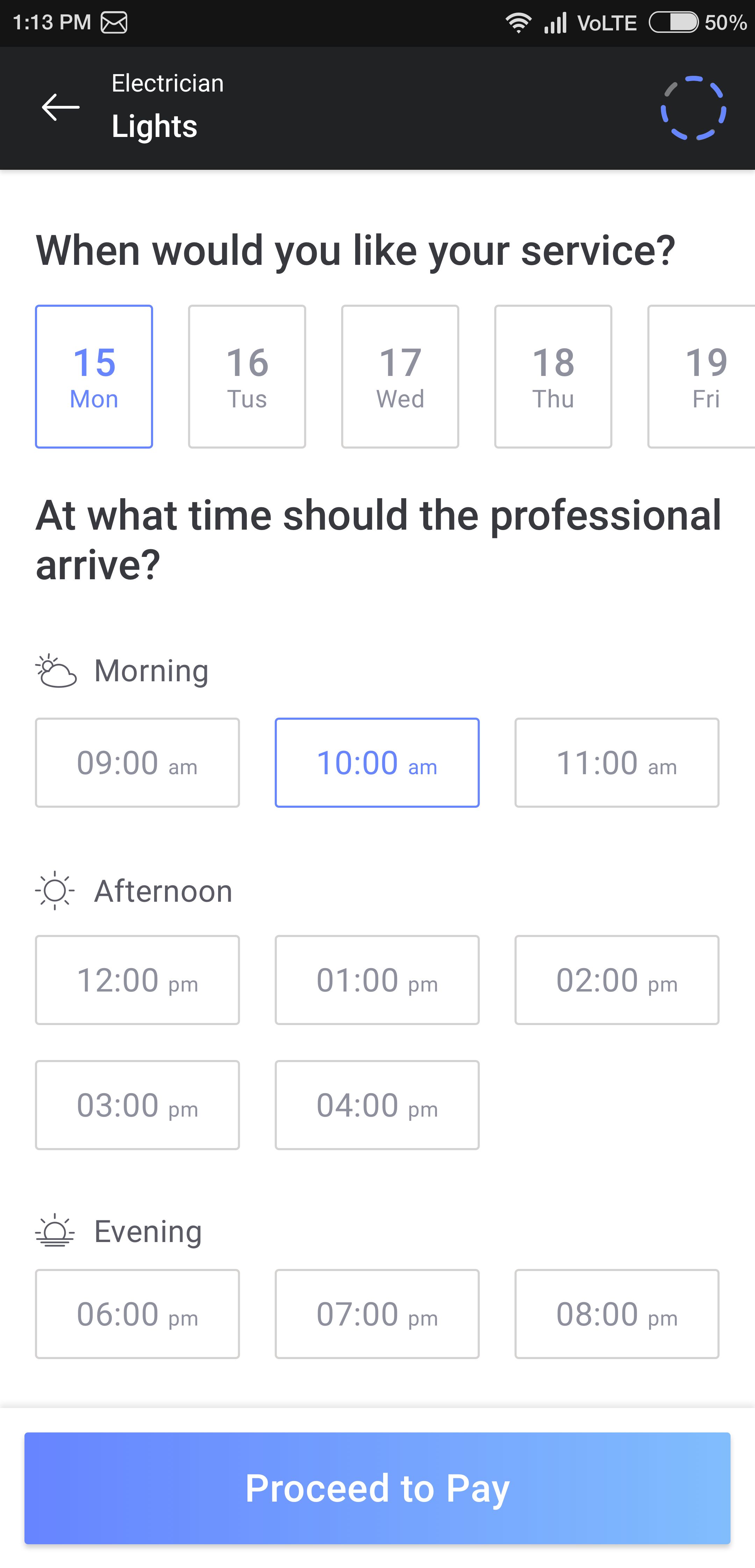Tap the back arrow icon
Viewport: 755px width, 1568px height.
point(60,108)
